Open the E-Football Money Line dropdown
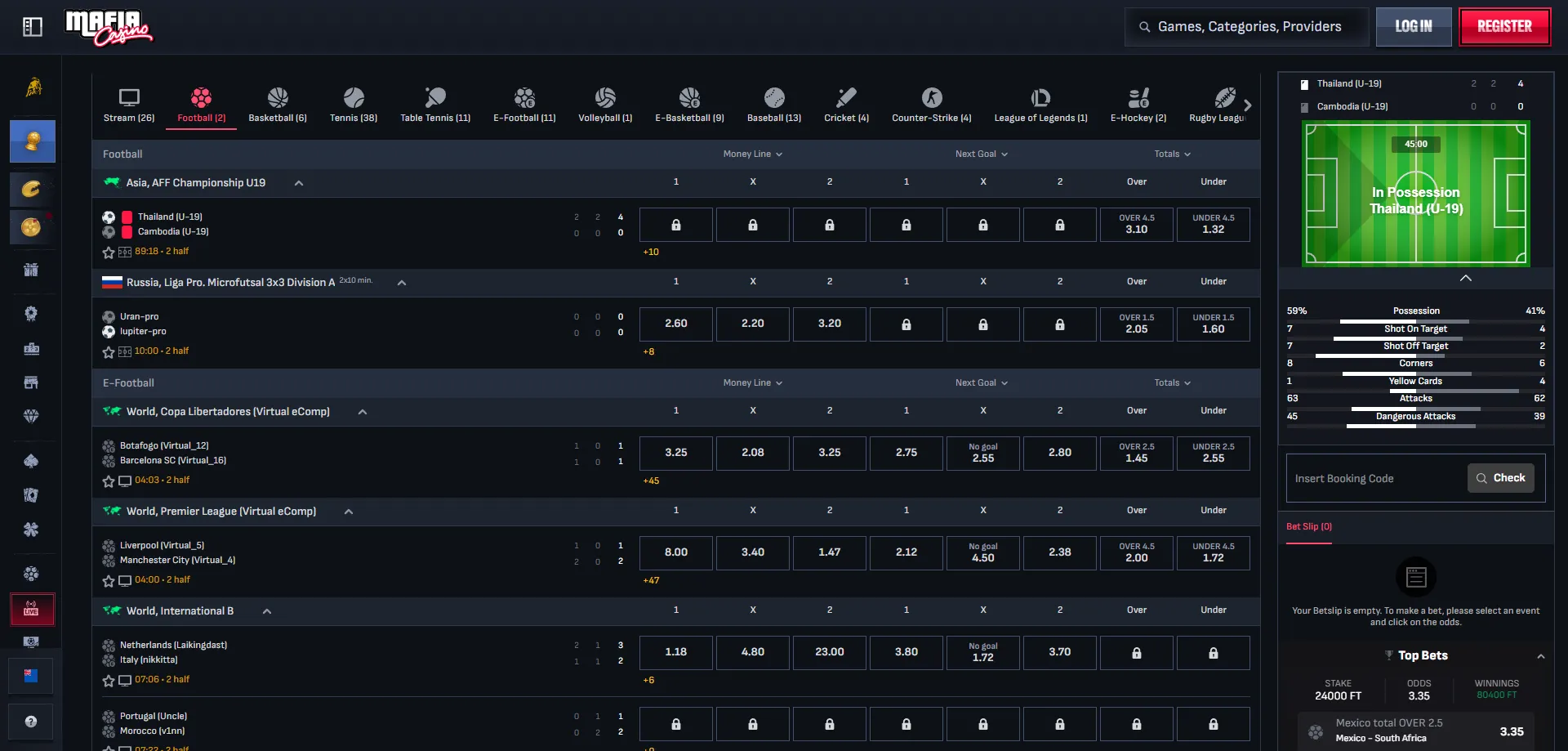 [x=752, y=382]
